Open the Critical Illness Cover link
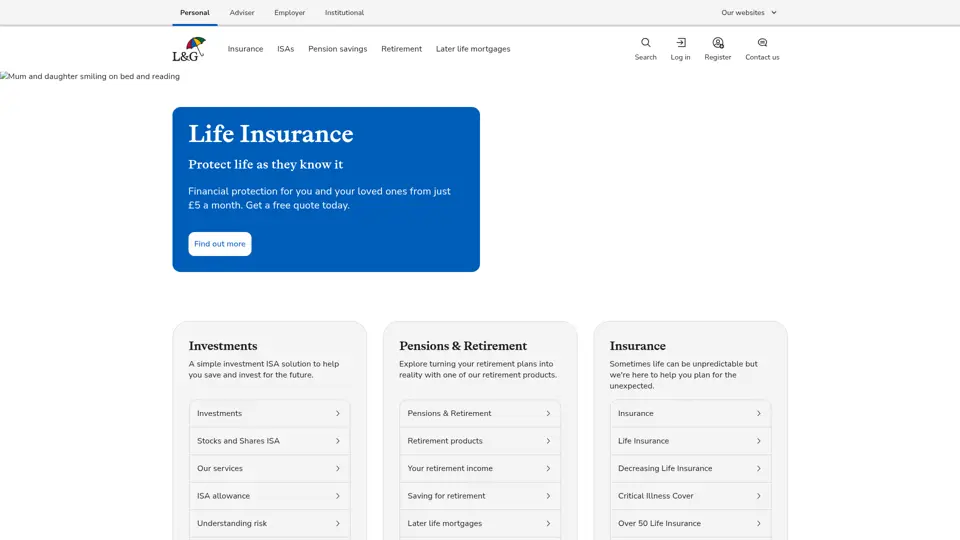This screenshot has height=540, width=960. 691,496
